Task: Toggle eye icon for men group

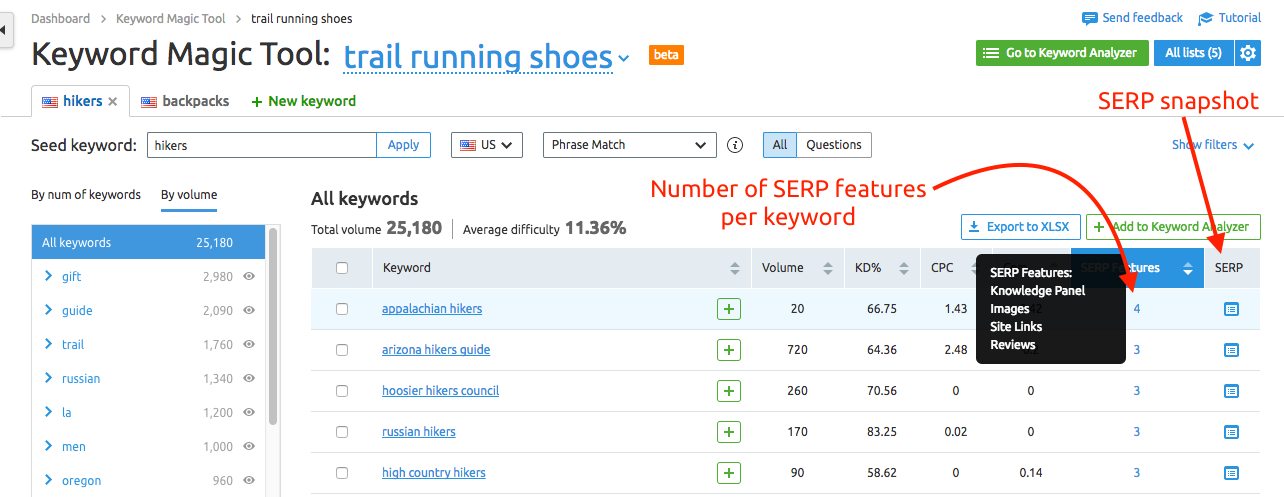Action: pyautogui.click(x=249, y=447)
